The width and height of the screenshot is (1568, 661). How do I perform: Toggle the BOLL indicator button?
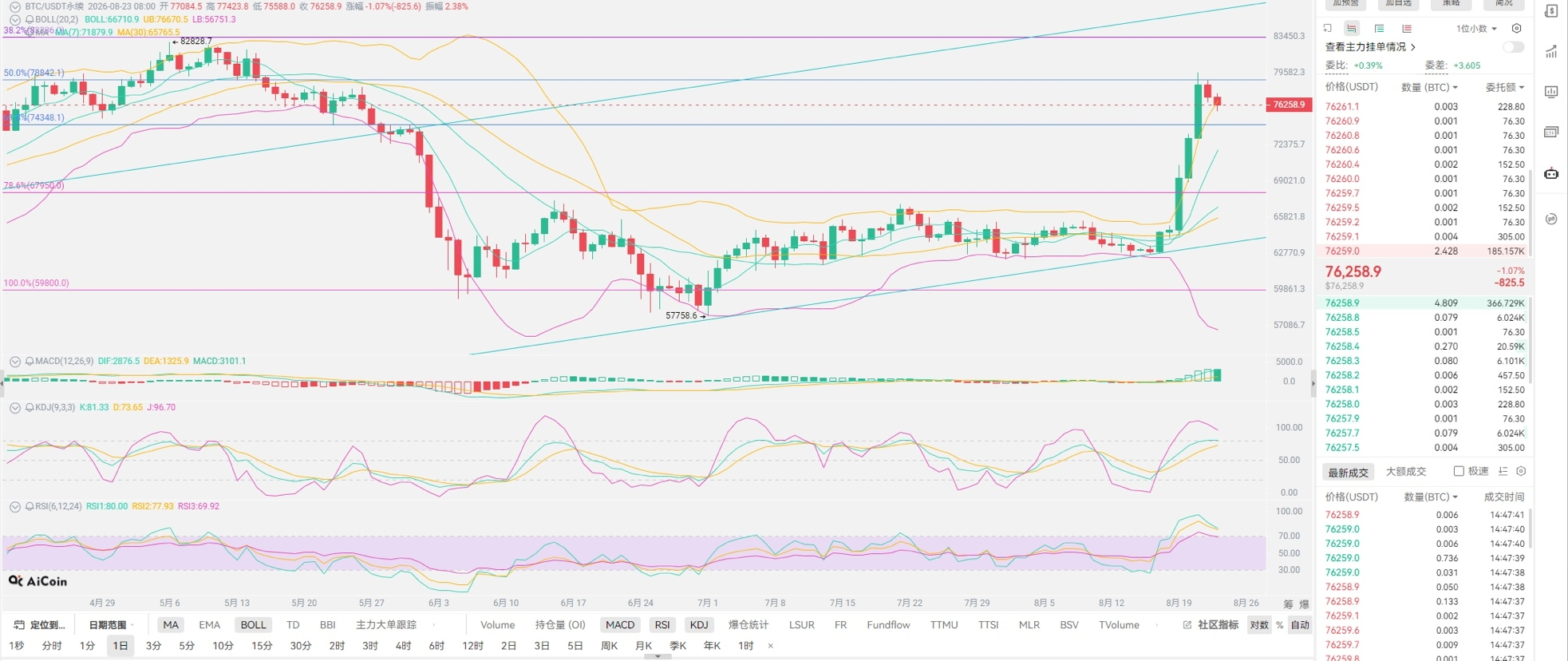pos(253,625)
